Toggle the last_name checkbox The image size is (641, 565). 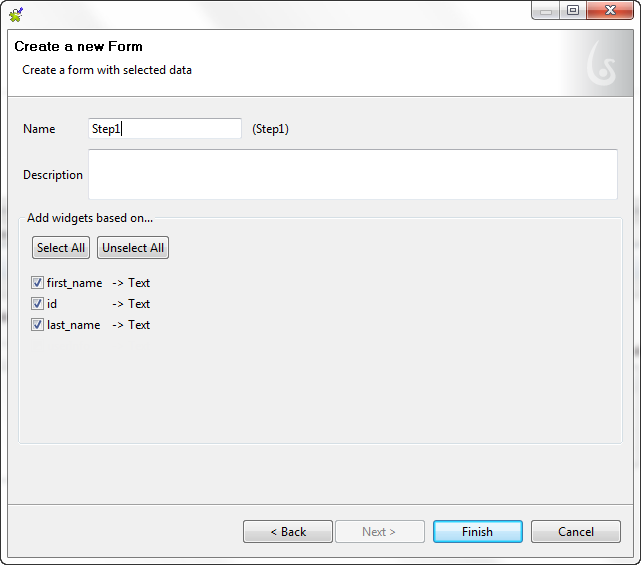(37, 325)
